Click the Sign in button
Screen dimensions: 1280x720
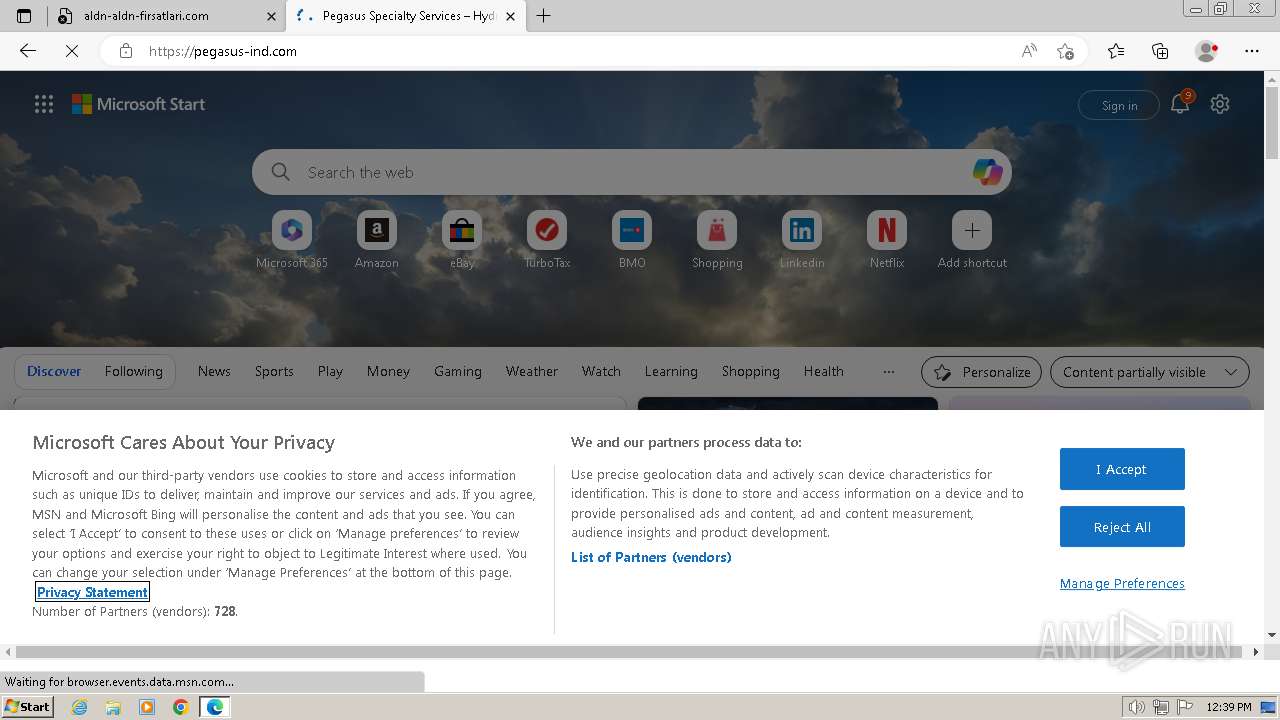pos(1119,105)
